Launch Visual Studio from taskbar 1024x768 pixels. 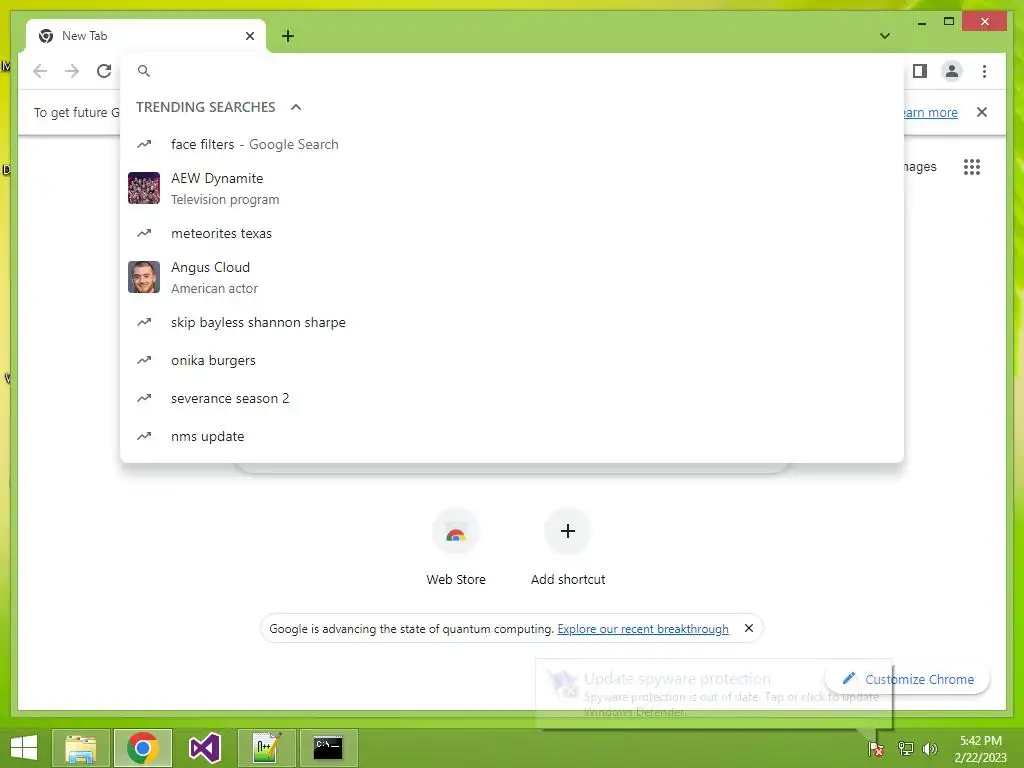click(204, 748)
